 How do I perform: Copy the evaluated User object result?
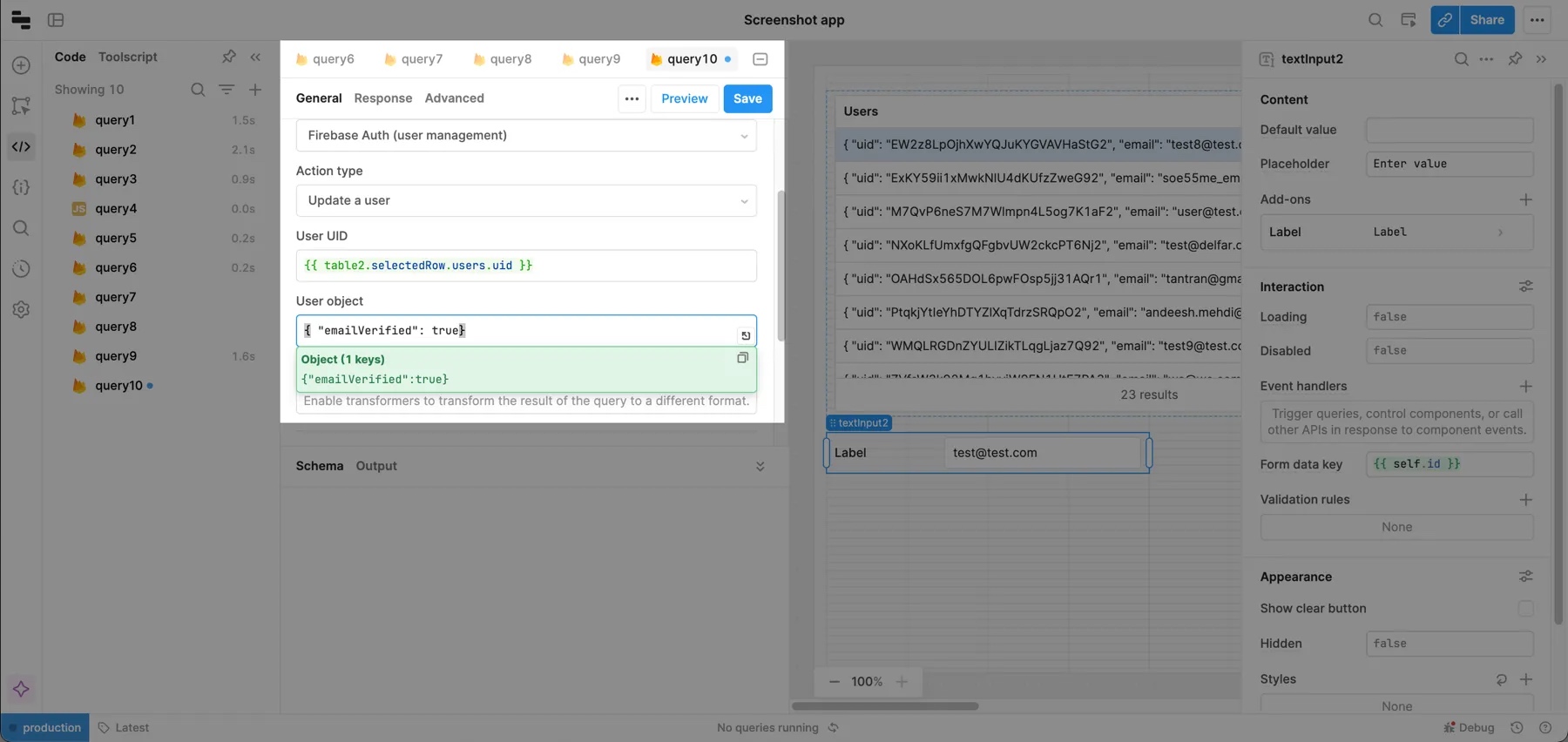point(743,358)
